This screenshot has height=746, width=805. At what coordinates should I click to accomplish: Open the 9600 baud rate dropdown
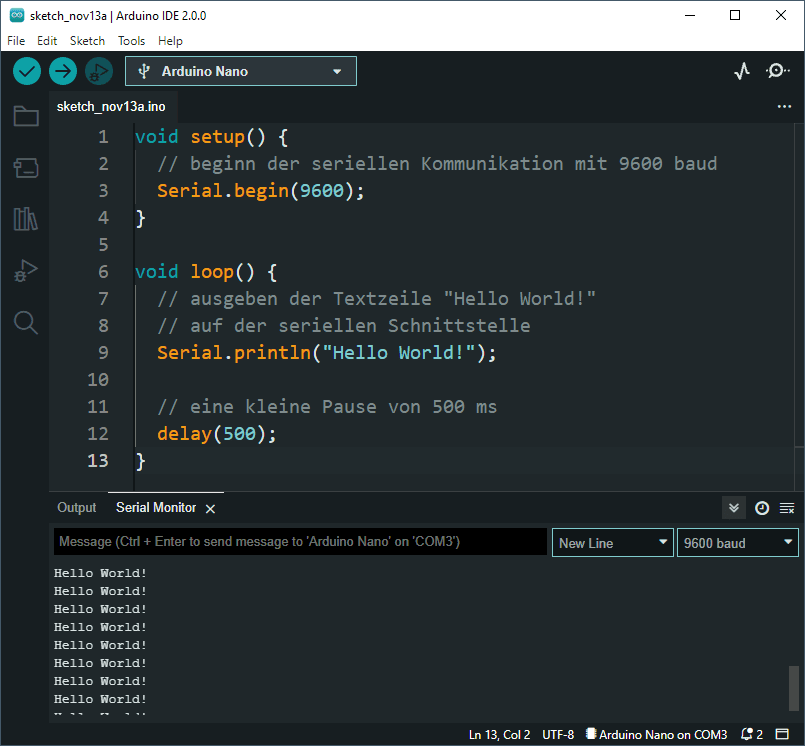pos(737,543)
